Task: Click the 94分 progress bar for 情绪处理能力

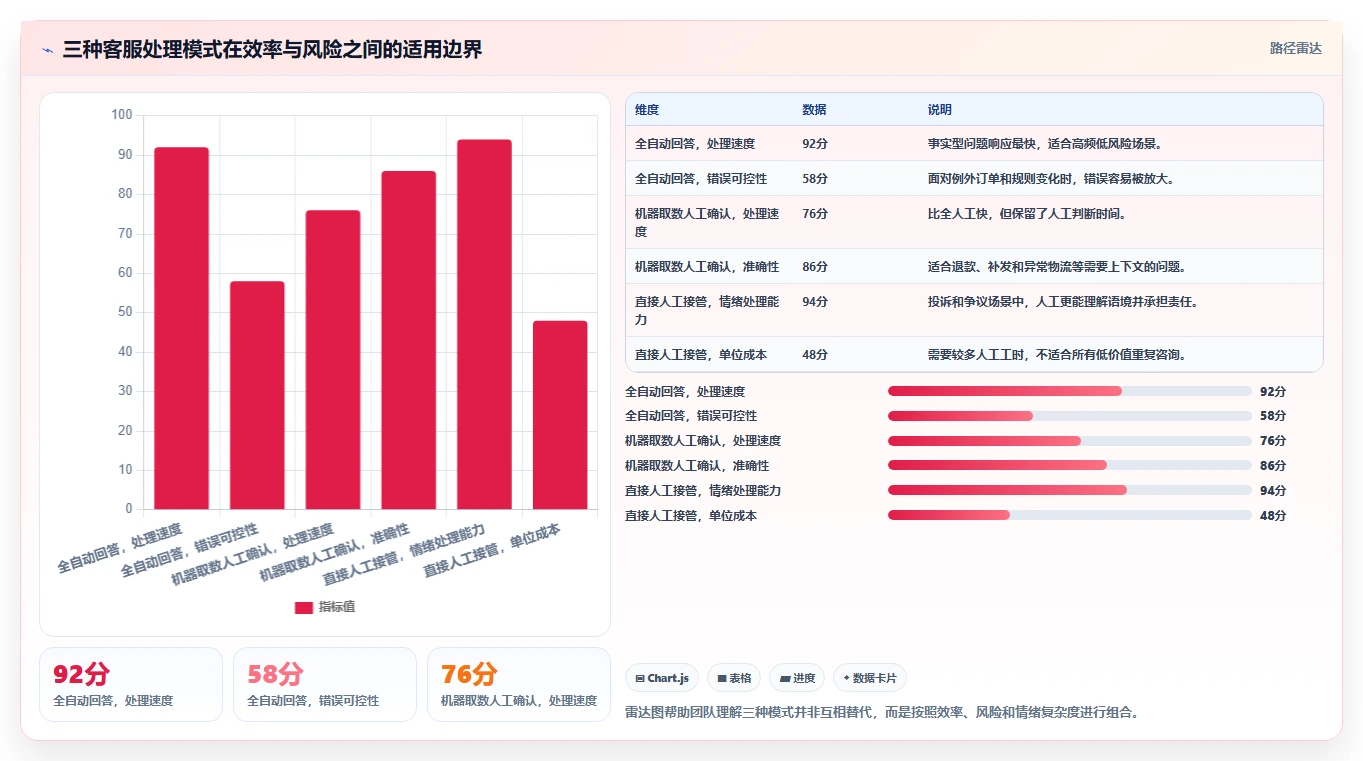Action: click(x=1070, y=490)
